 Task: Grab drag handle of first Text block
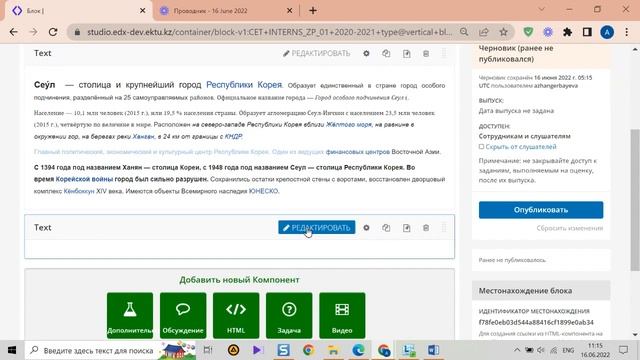coord(444,53)
